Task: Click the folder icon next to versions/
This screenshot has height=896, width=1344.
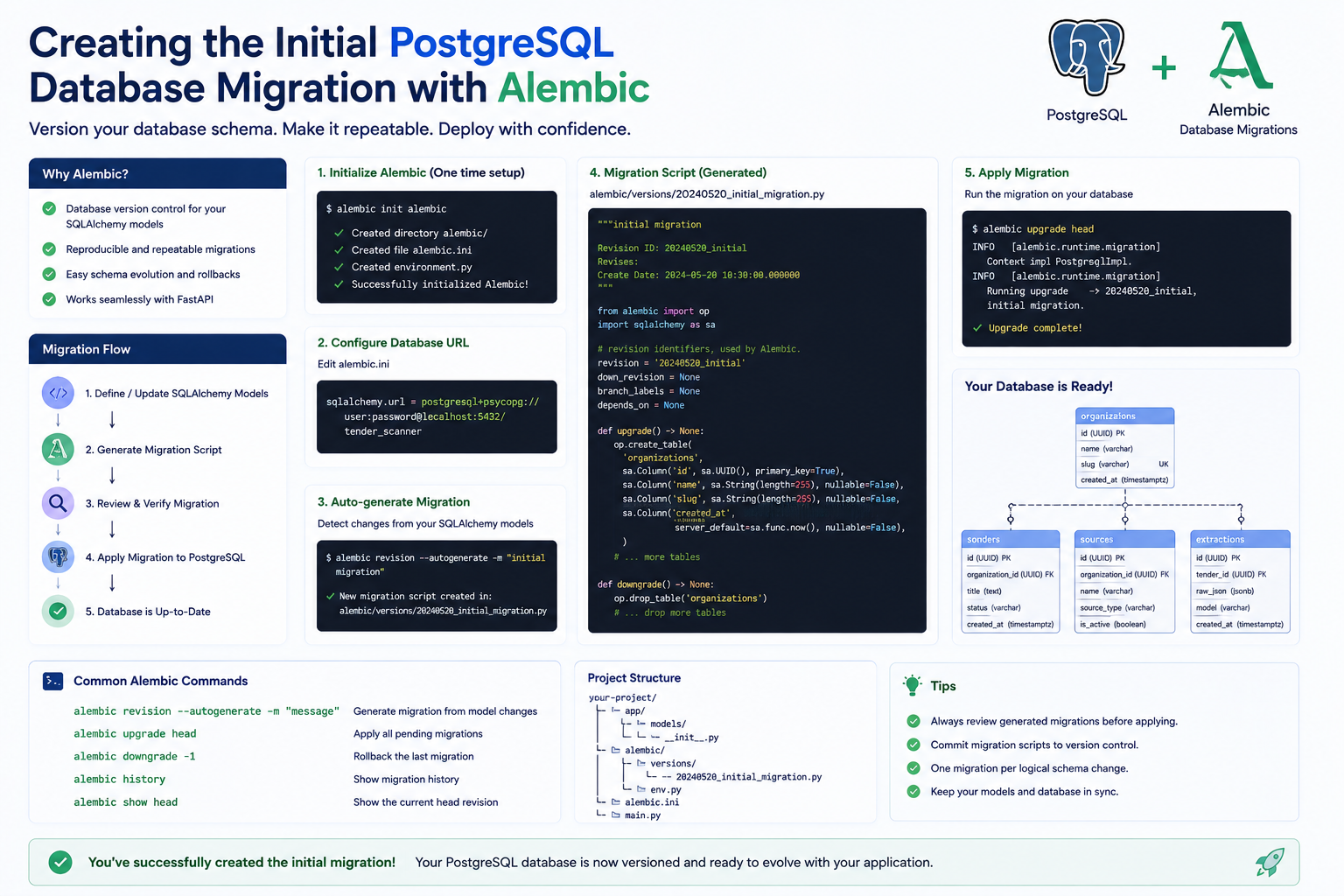Action: [x=641, y=763]
